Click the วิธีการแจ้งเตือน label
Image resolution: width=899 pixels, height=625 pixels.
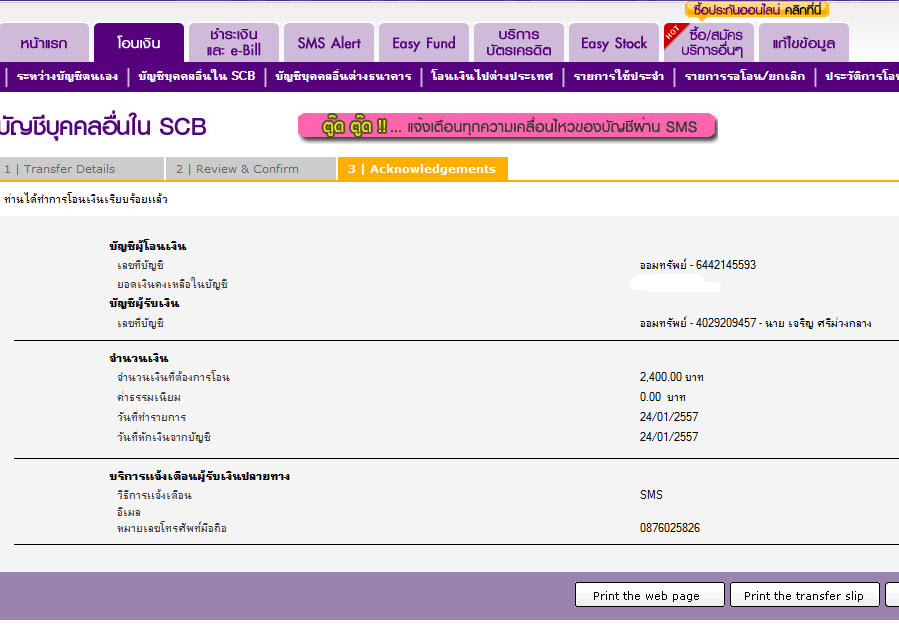click(154, 495)
